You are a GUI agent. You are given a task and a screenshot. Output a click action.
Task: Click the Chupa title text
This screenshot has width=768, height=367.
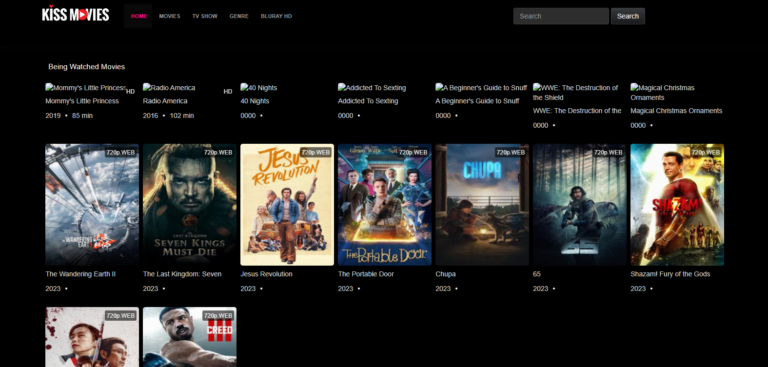click(x=445, y=274)
